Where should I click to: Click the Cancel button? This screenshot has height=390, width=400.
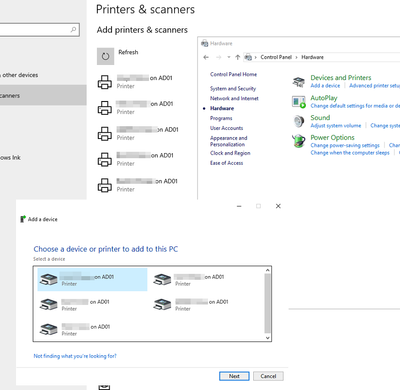[268, 376]
